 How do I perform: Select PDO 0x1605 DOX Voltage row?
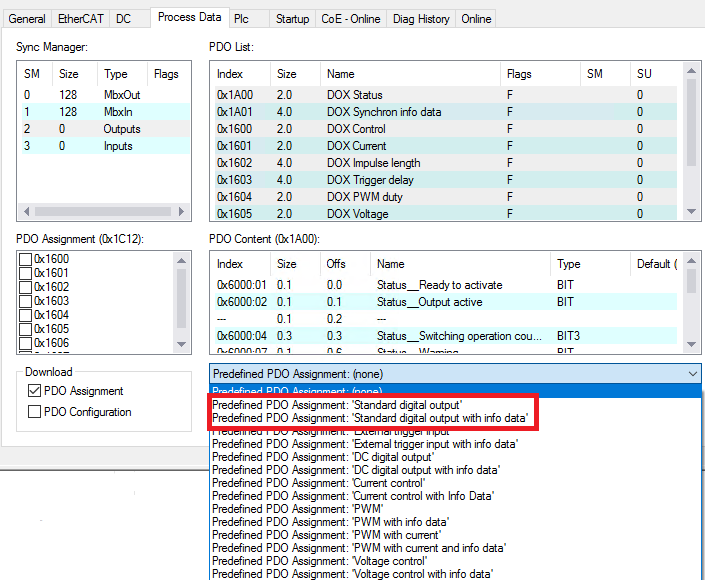[x=446, y=213]
